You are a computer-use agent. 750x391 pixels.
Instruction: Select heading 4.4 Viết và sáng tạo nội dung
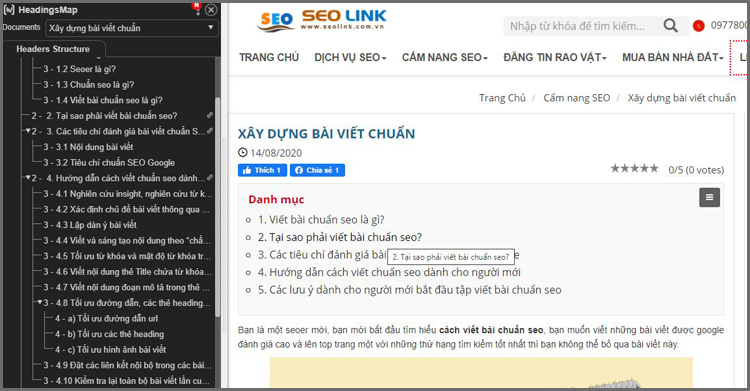point(127,241)
